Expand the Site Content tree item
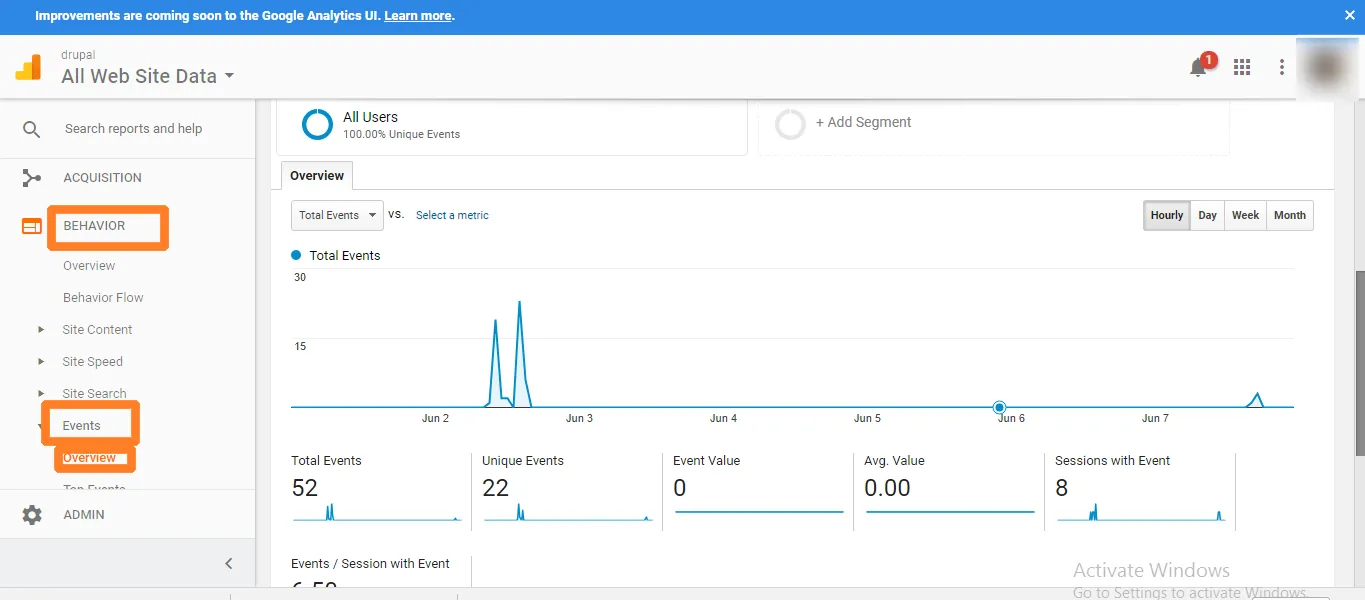Image resolution: width=1365 pixels, height=600 pixels. [x=41, y=330]
